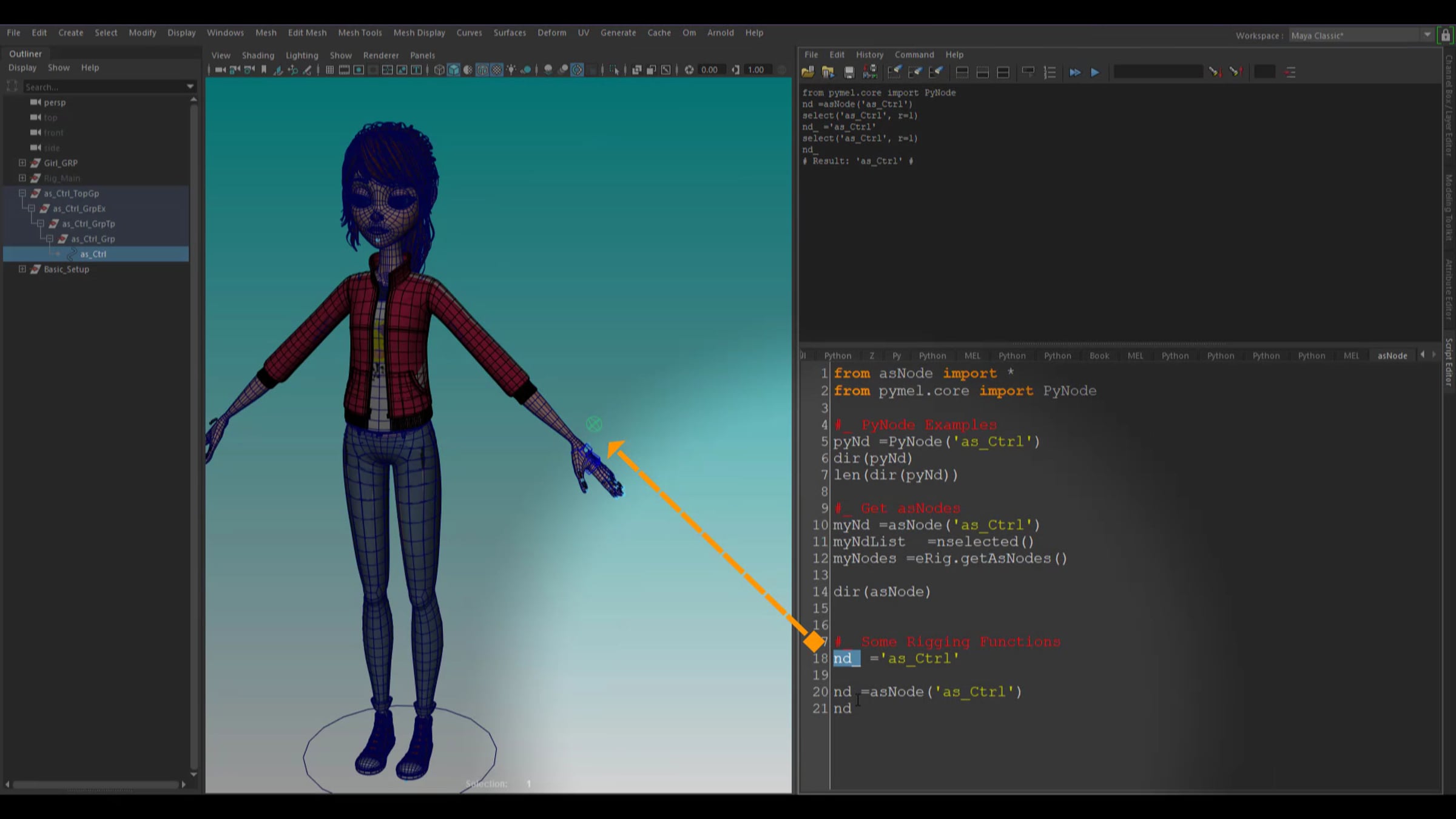Clear the Script Editor input
The width and height of the screenshot is (1456, 819).
915,72
